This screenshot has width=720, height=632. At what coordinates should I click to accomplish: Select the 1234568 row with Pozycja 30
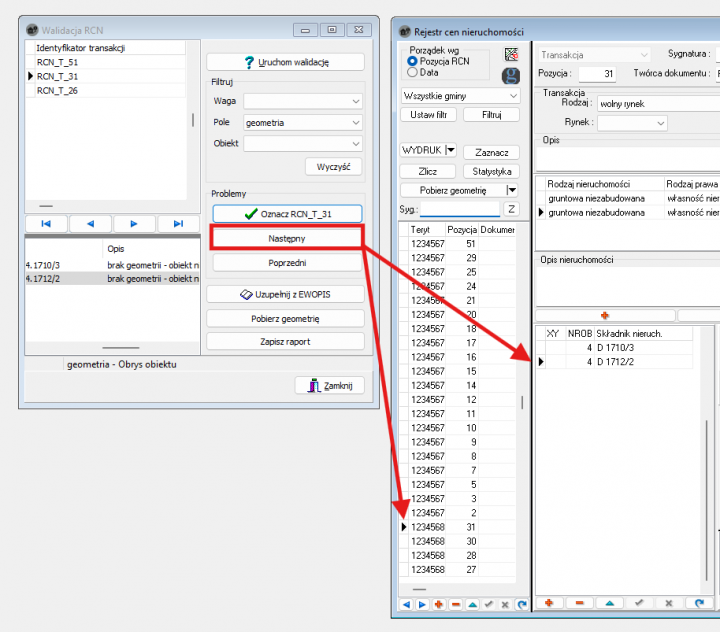(462, 541)
